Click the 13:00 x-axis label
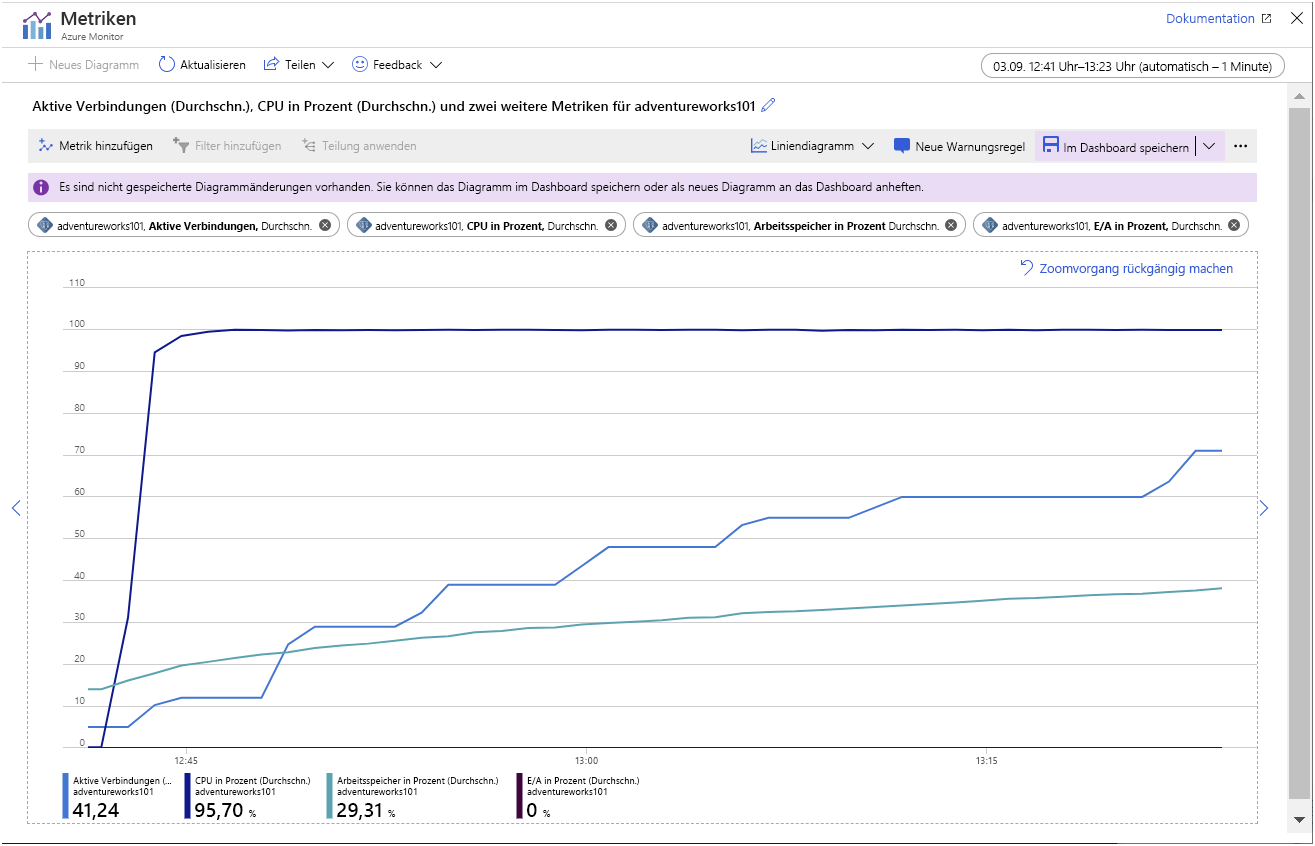Screen dimensions: 1315x846 tap(586, 760)
